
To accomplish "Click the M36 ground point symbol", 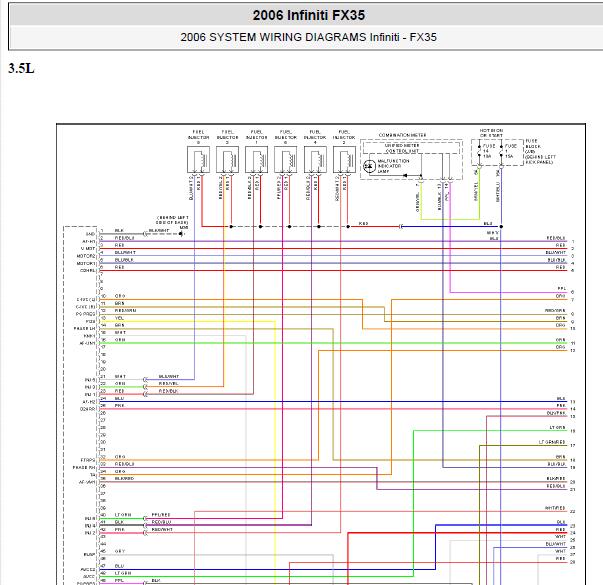I will click(x=181, y=233).
